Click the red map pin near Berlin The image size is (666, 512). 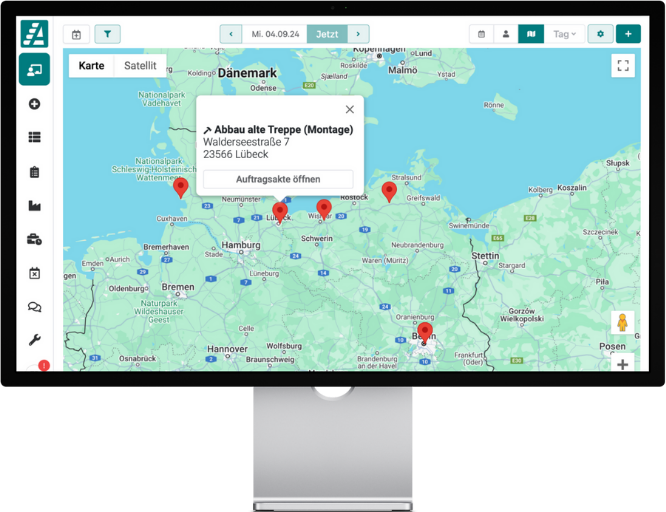click(x=424, y=331)
